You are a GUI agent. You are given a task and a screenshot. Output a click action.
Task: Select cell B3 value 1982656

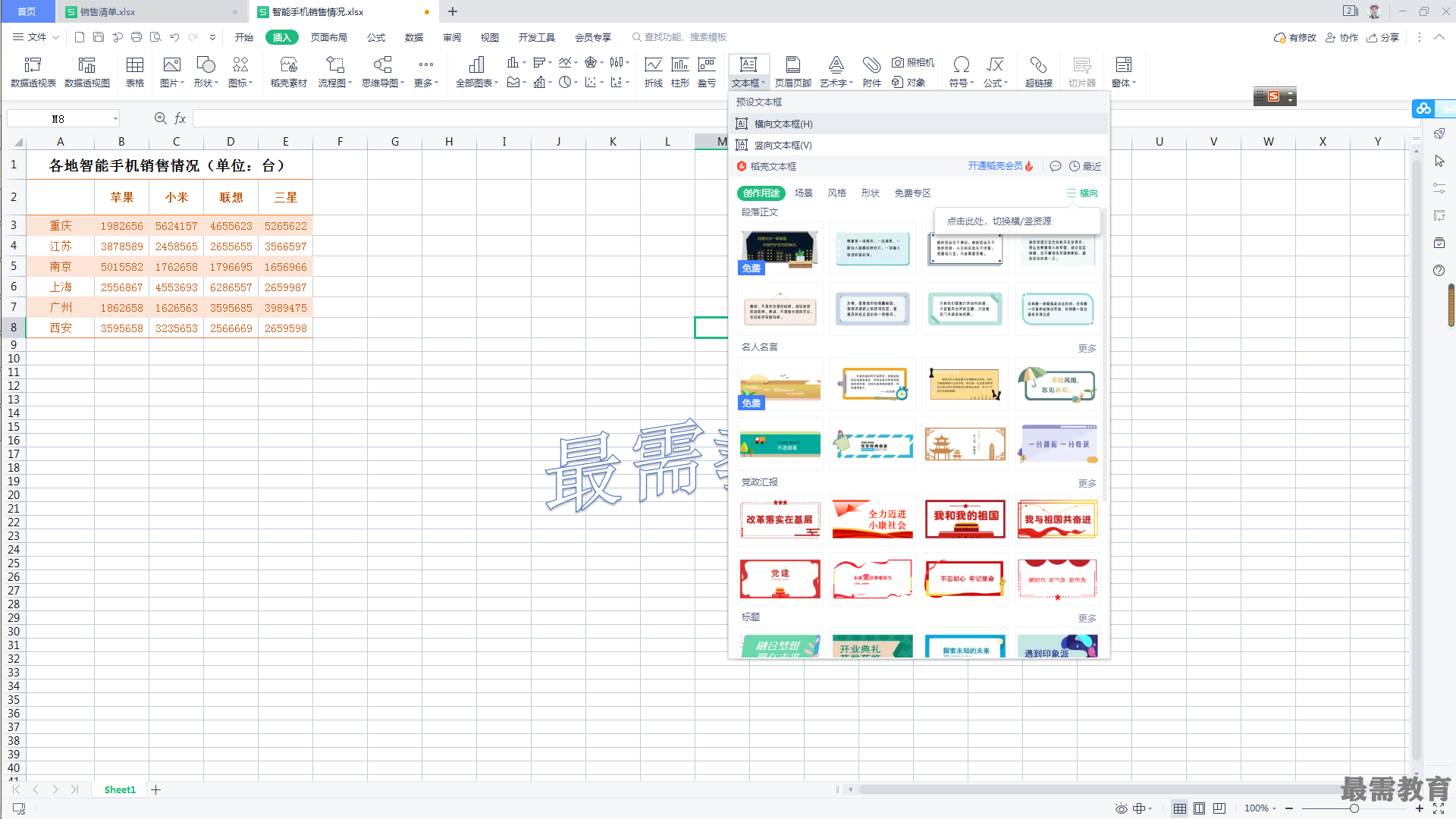pos(121,226)
